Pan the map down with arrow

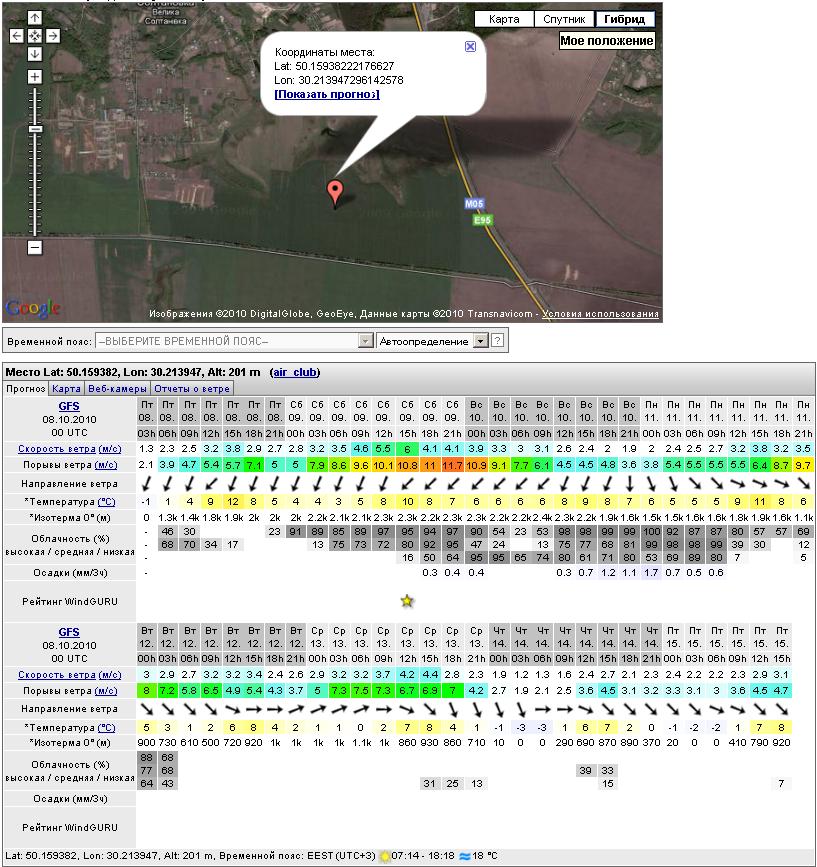pos(35,54)
